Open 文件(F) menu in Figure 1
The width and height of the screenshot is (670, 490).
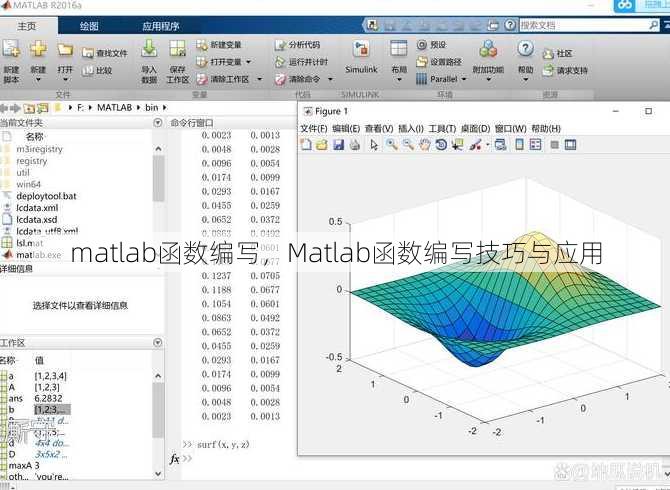pos(314,129)
